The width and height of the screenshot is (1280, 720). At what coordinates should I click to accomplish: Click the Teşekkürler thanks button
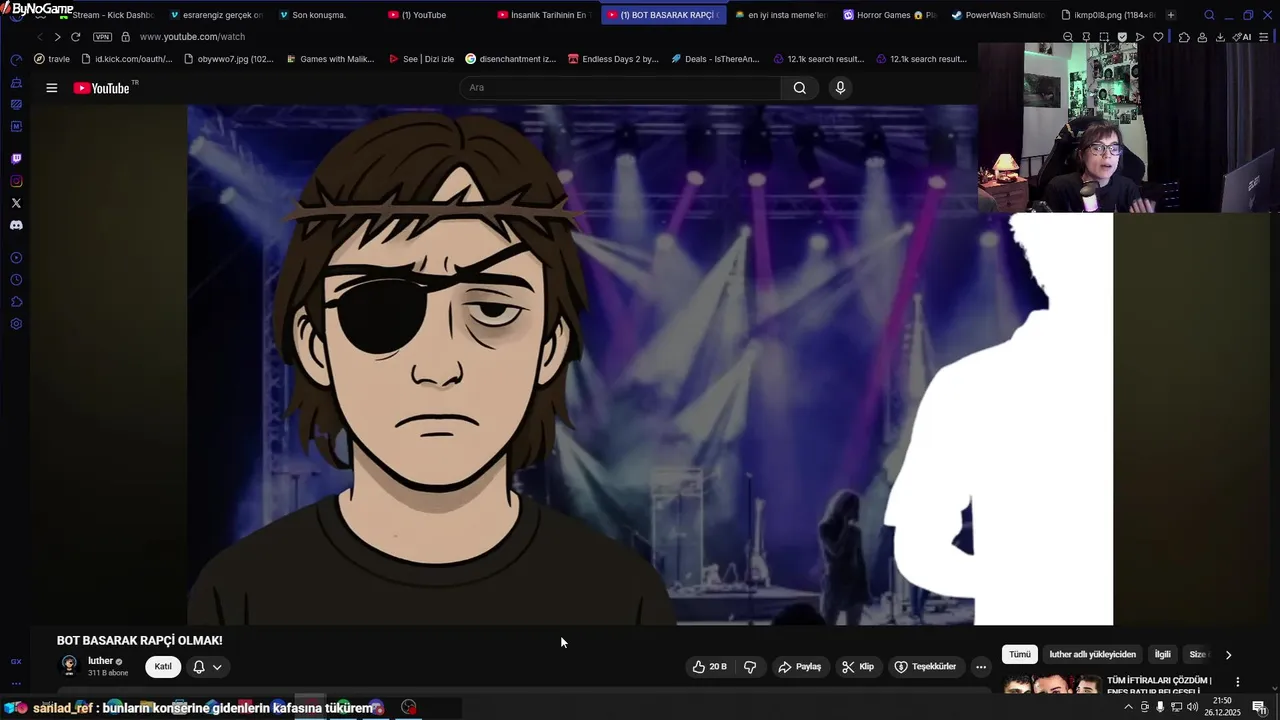925,667
